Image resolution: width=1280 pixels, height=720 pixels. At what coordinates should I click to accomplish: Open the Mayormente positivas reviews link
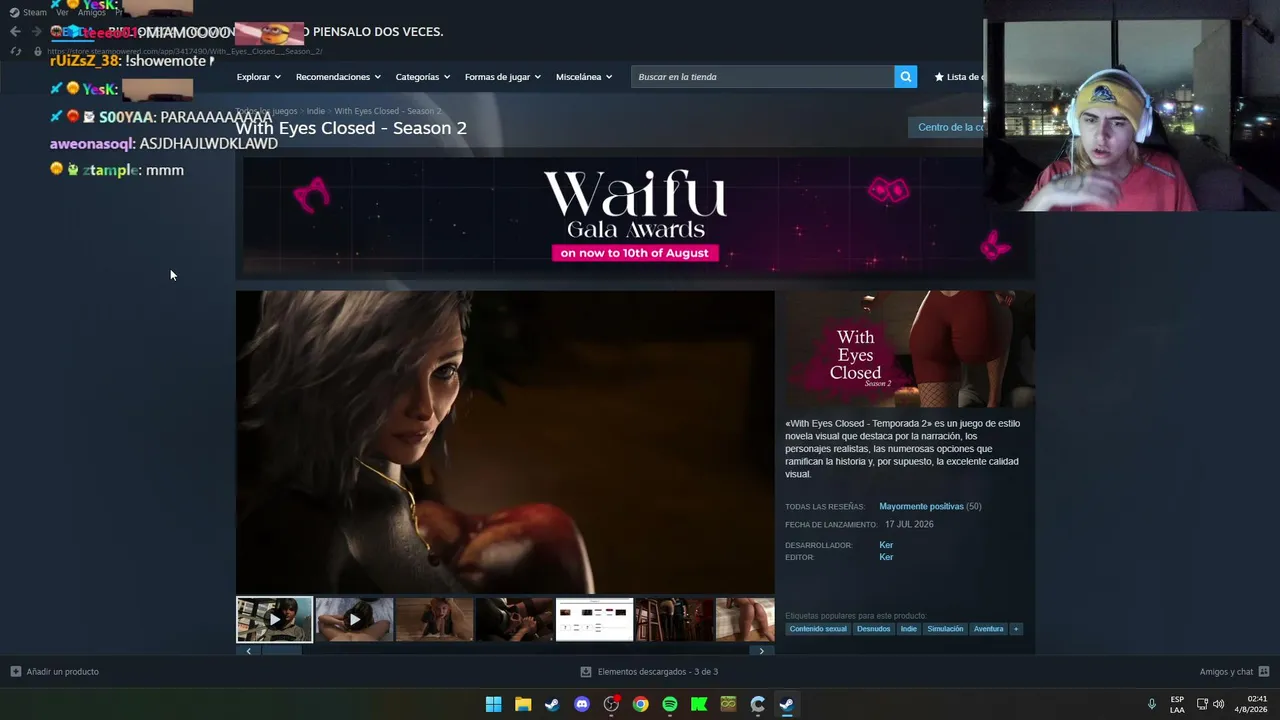(x=921, y=507)
